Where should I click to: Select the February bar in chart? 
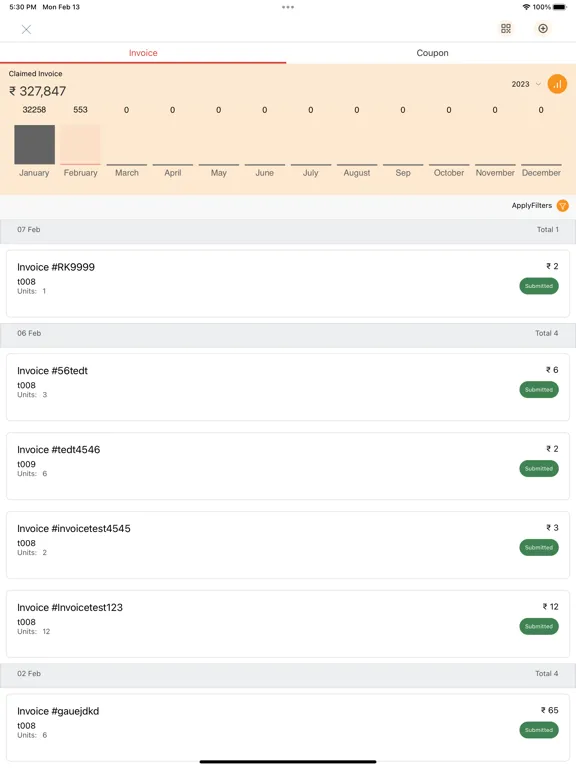coord(80,144)
